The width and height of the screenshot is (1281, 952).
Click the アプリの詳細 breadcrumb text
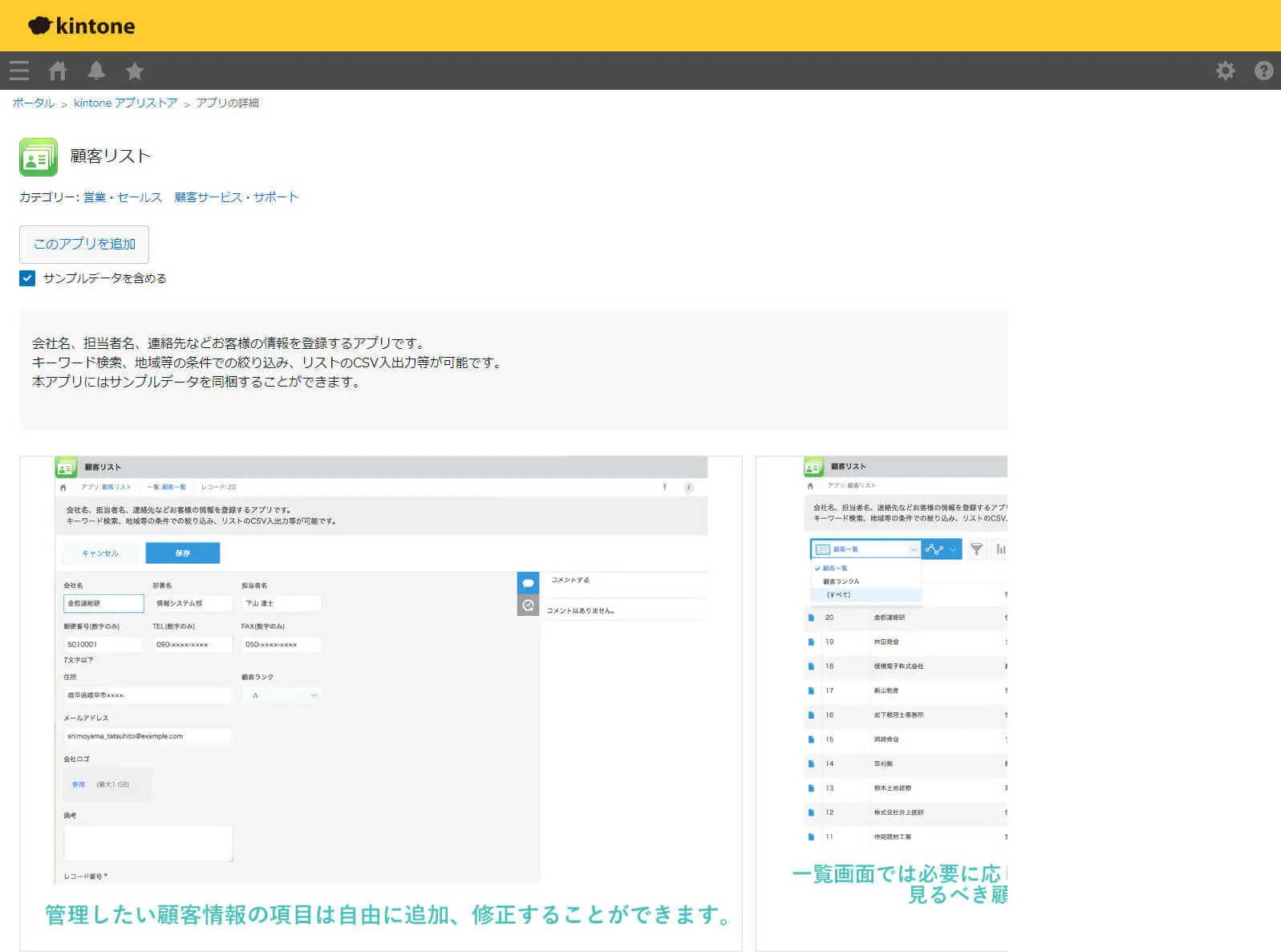click(228, 103)
